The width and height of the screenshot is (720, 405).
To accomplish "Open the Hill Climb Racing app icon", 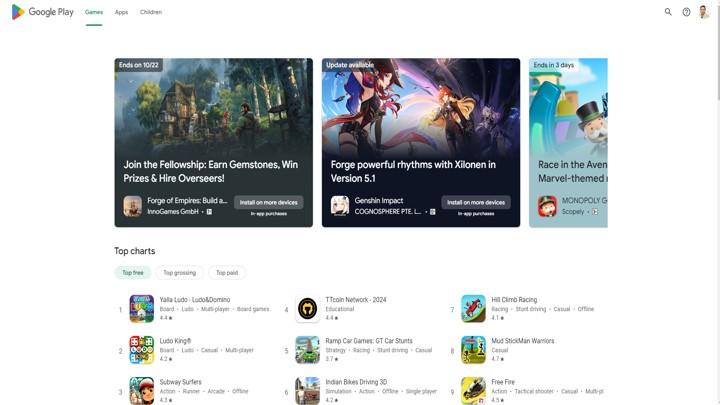I will [x=473, y=309].
